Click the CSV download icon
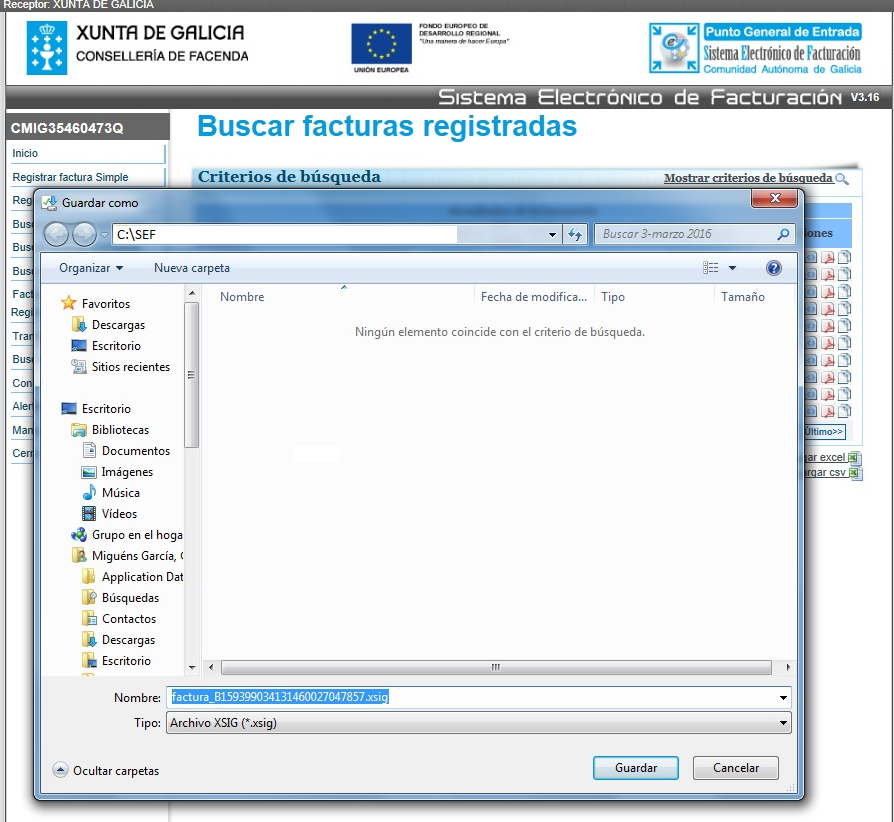Viewport: 894px width, 822px height. [855, 472]
